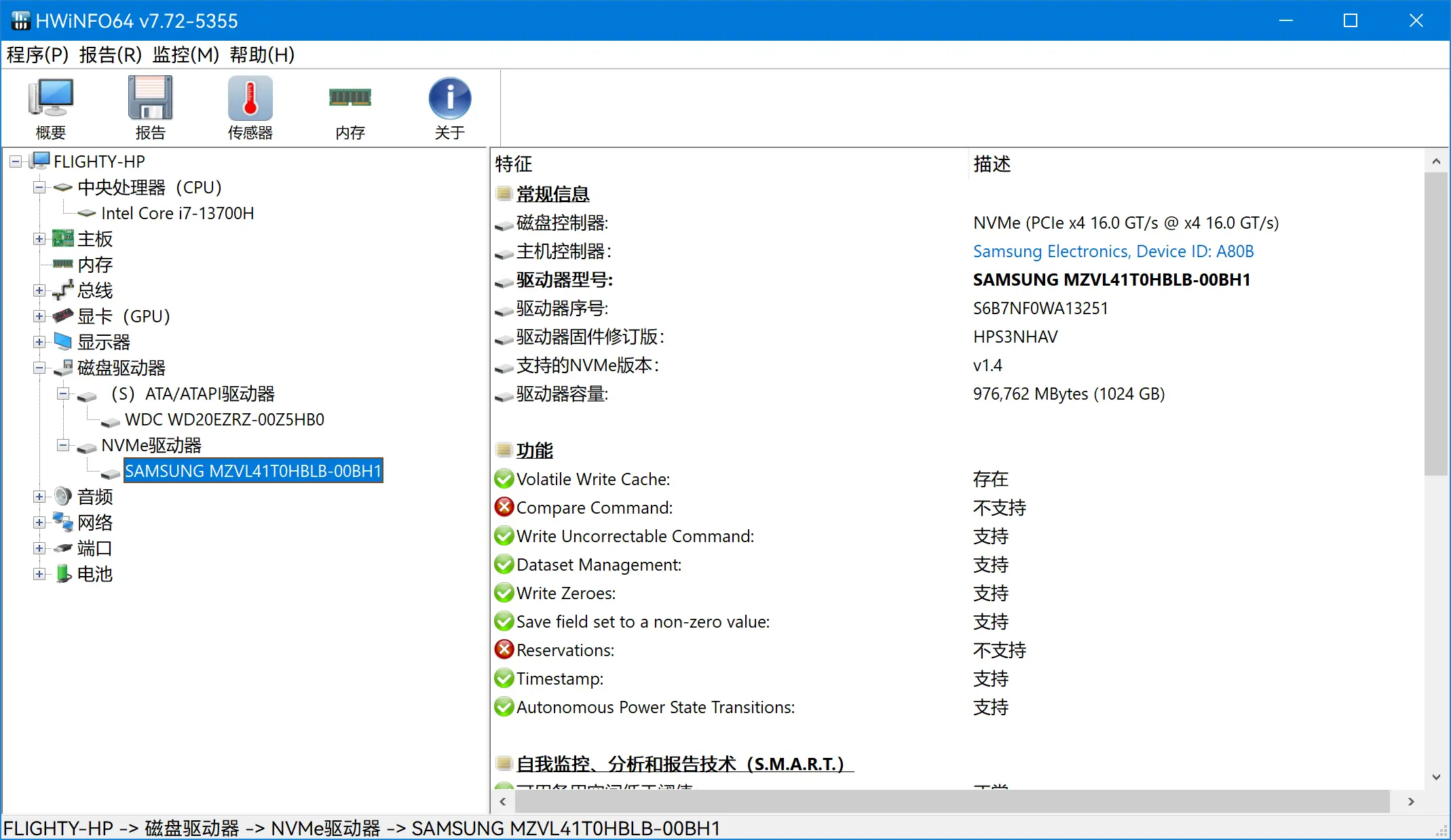Viewport: 1451px width, 840px height.
Task: Click the 功能 section folder icon
Action: click(504, 450)
